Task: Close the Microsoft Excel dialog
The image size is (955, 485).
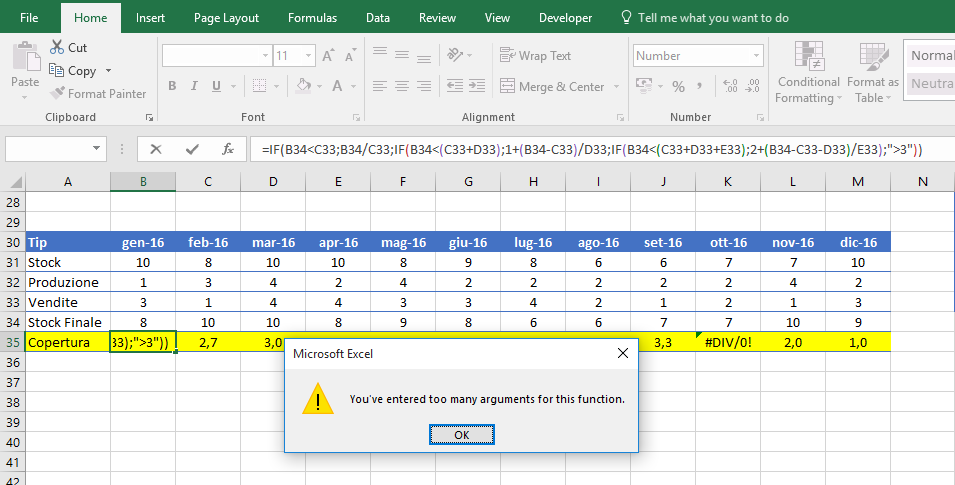Action: 622,353
